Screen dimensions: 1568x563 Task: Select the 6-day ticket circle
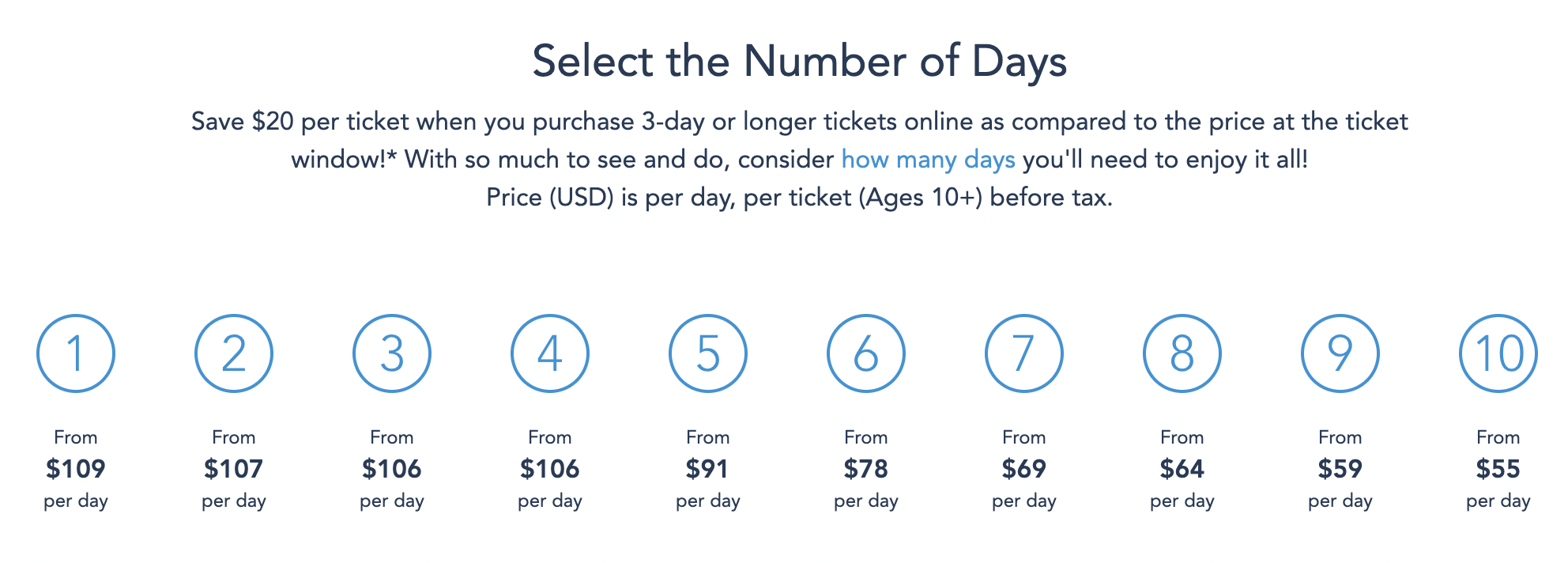click(866, 353)
